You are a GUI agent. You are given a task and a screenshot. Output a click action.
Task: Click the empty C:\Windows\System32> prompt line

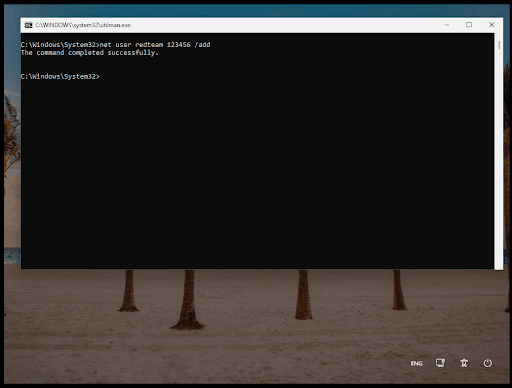tap(60, 76)
